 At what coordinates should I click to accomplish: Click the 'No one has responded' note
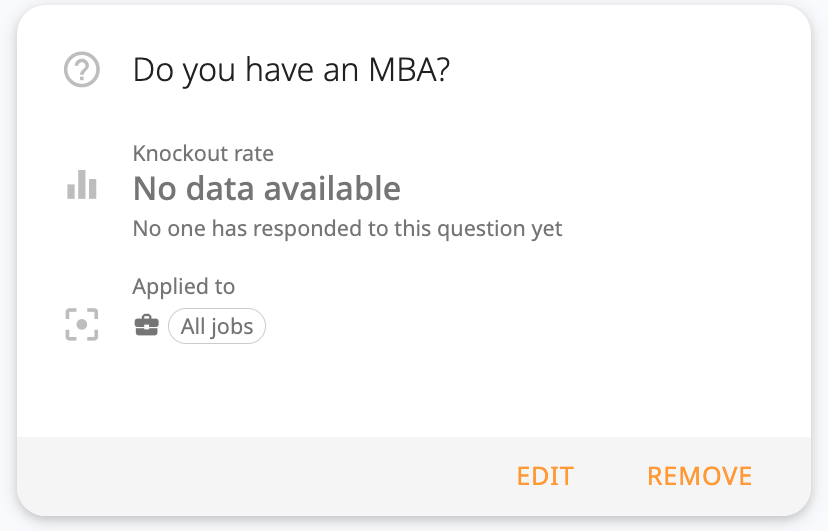click(x=347, y=229)
